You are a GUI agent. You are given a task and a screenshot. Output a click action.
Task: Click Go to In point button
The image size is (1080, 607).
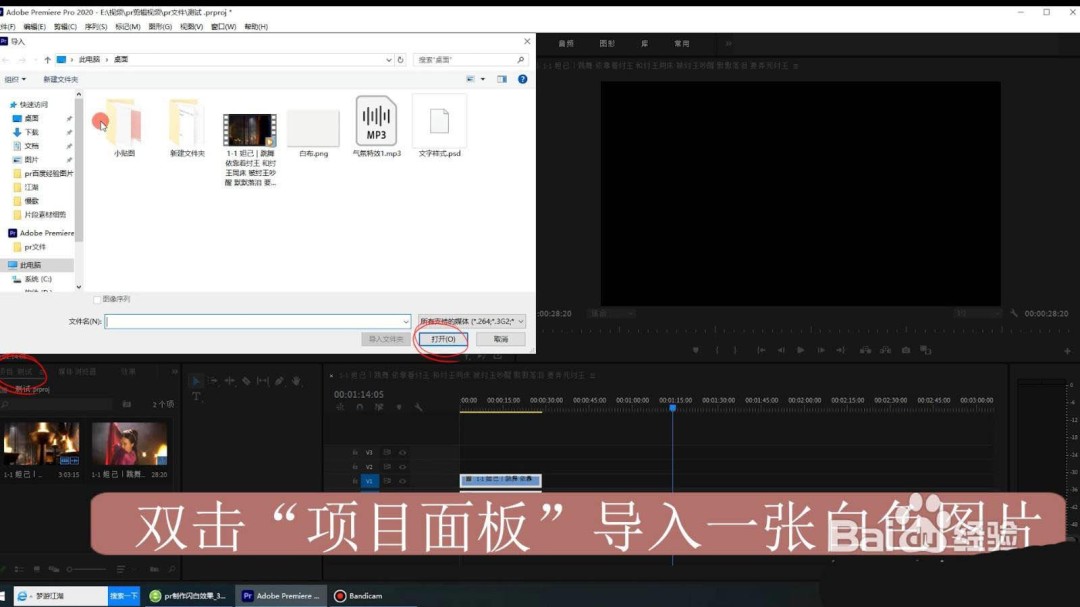pyautogui.click(x=761, y=350)
